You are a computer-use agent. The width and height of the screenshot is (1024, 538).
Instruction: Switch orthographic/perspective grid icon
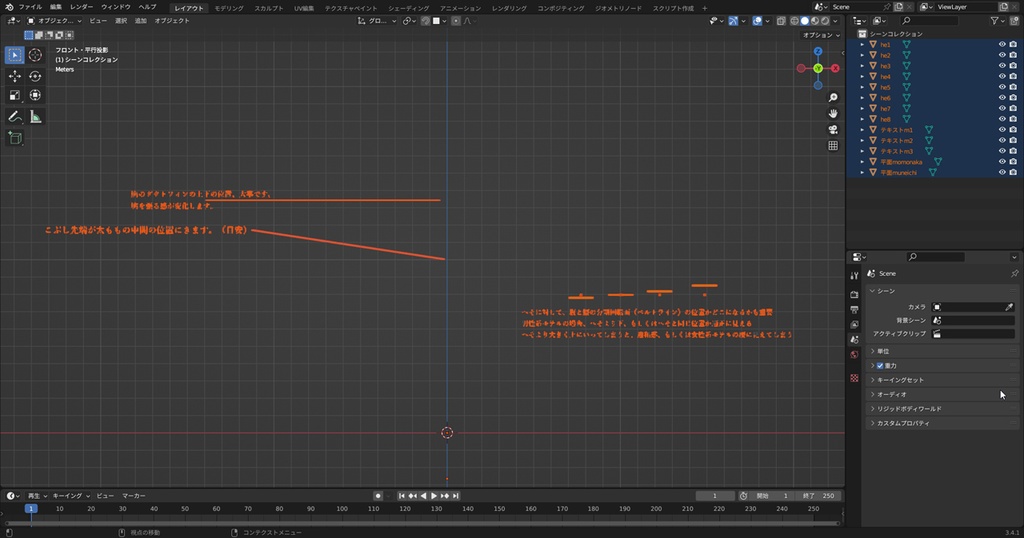833,146
